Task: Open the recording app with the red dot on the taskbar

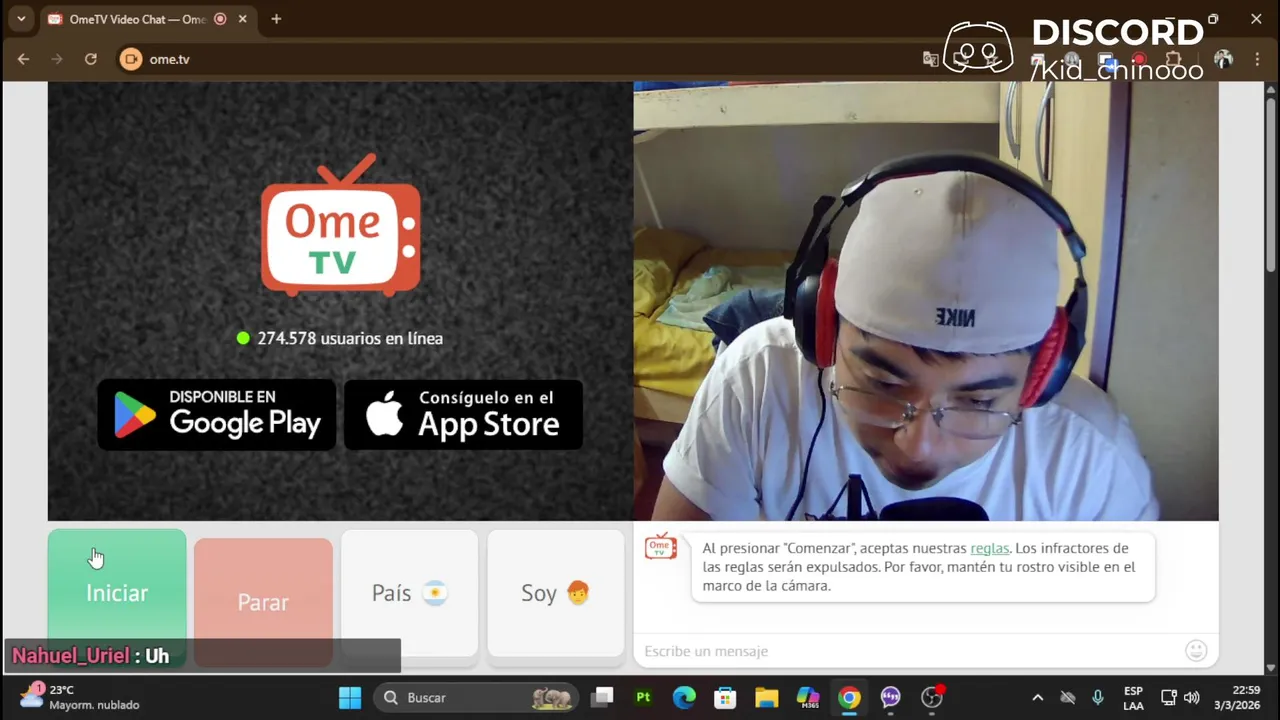Action: (932, 697)
